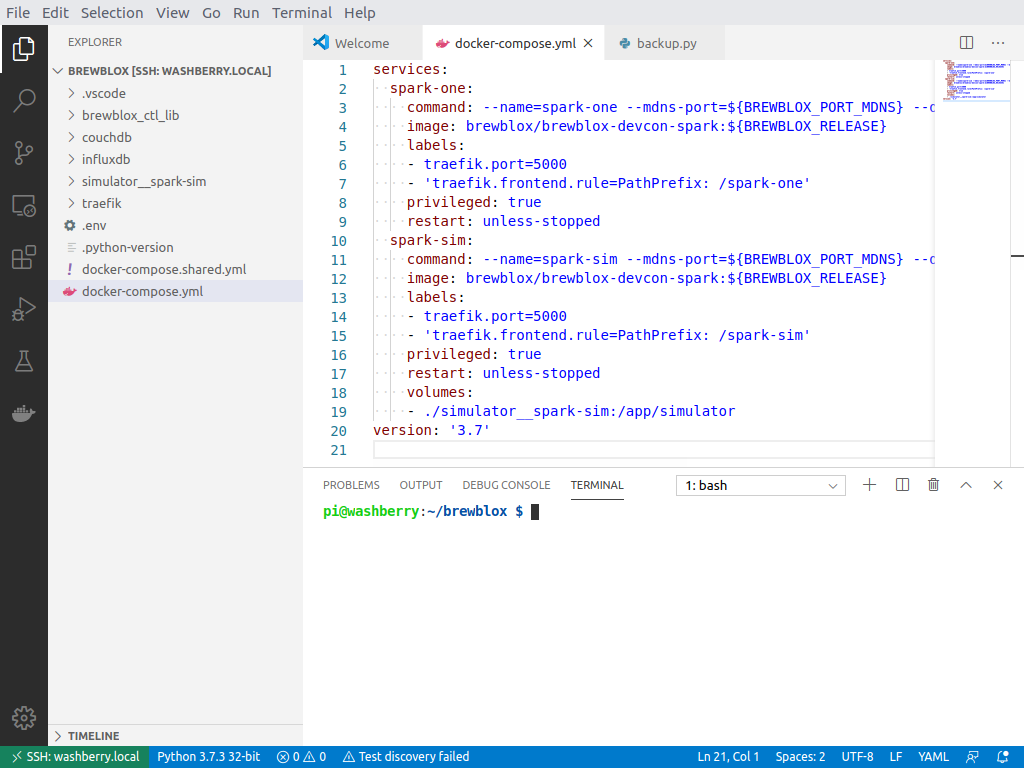The height and width of the screenshot is (768, 1024).
Task: Click the errors and warnings count
Action: click(x=301, y=757)
